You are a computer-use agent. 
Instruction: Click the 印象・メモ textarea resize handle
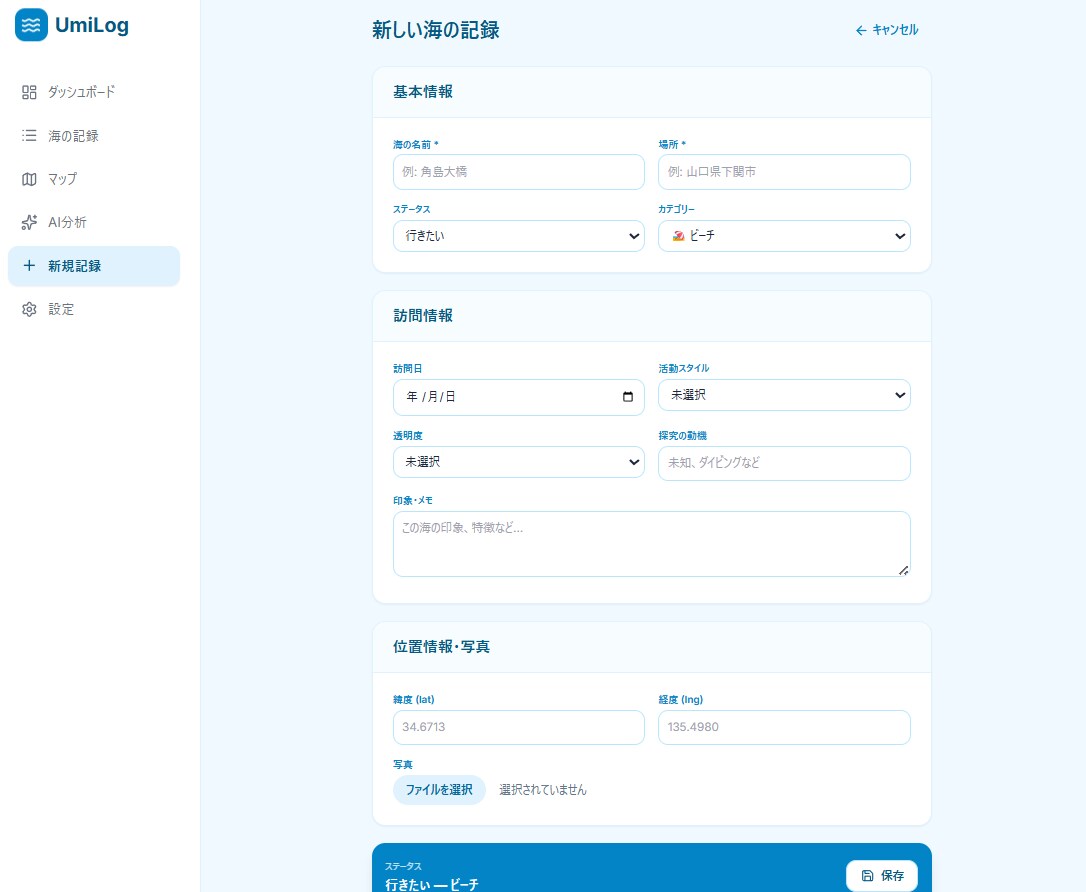coord(903,570)
